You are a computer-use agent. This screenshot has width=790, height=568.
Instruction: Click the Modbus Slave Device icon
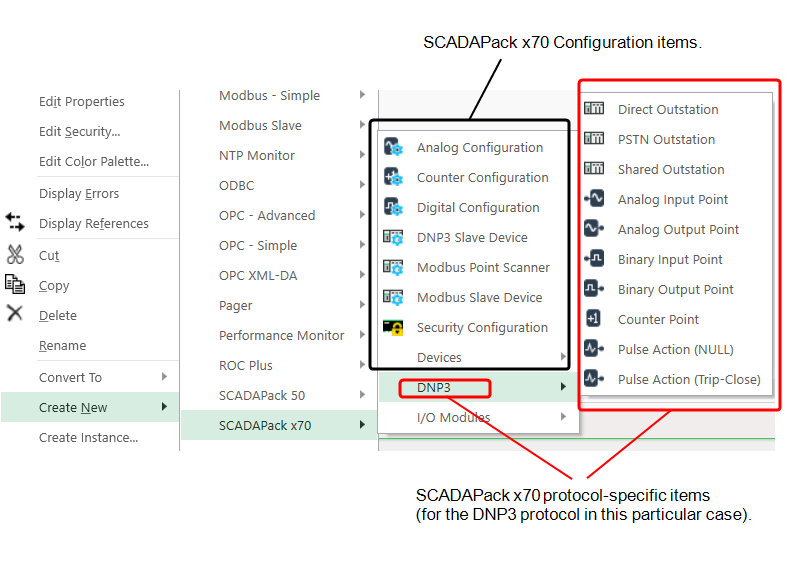click(x=393, y=297)
